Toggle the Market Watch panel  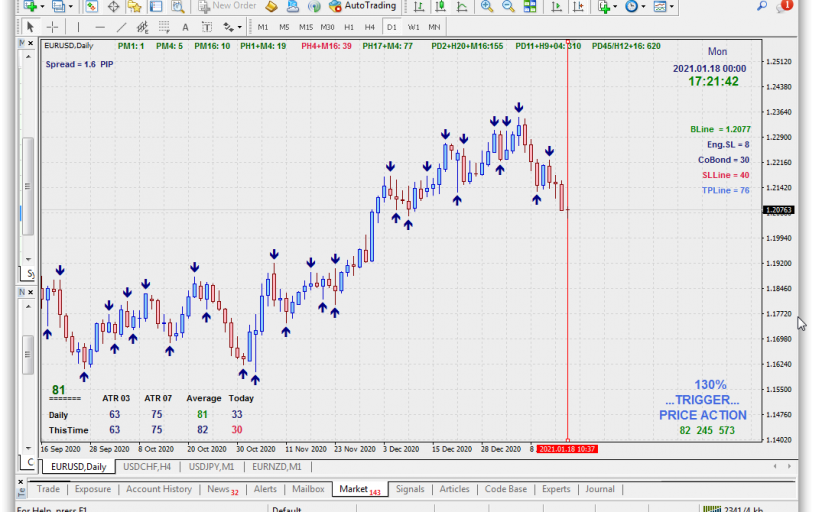click(x=92, y=6)
